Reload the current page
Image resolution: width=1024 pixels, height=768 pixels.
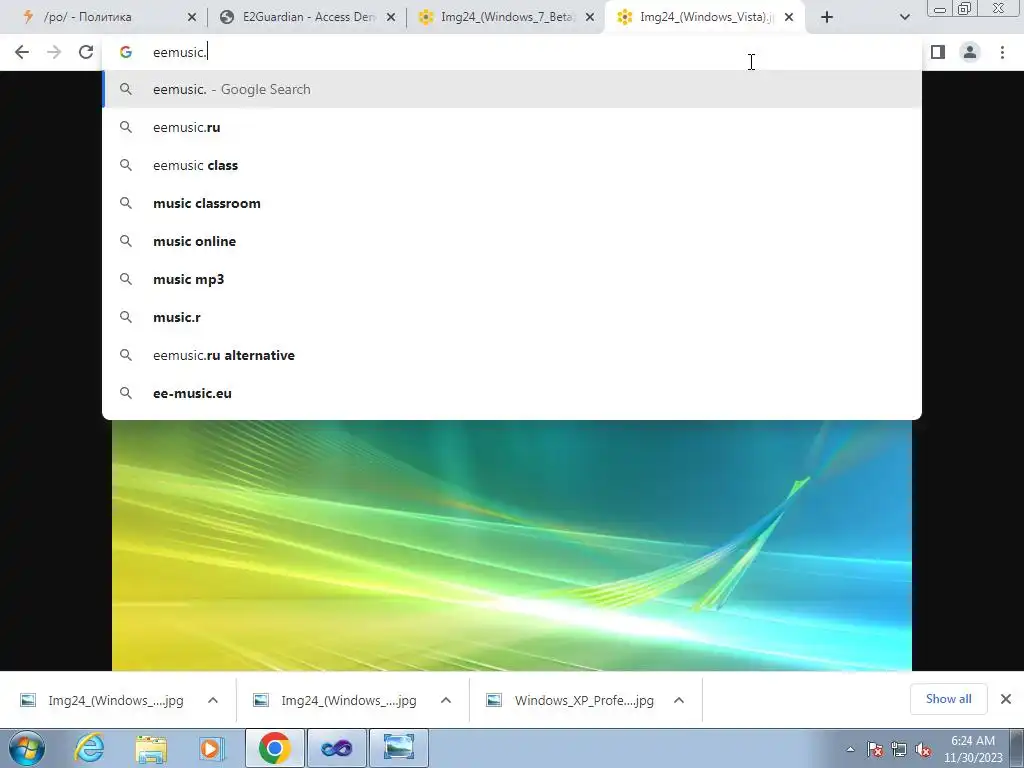[x=86, y=52]
